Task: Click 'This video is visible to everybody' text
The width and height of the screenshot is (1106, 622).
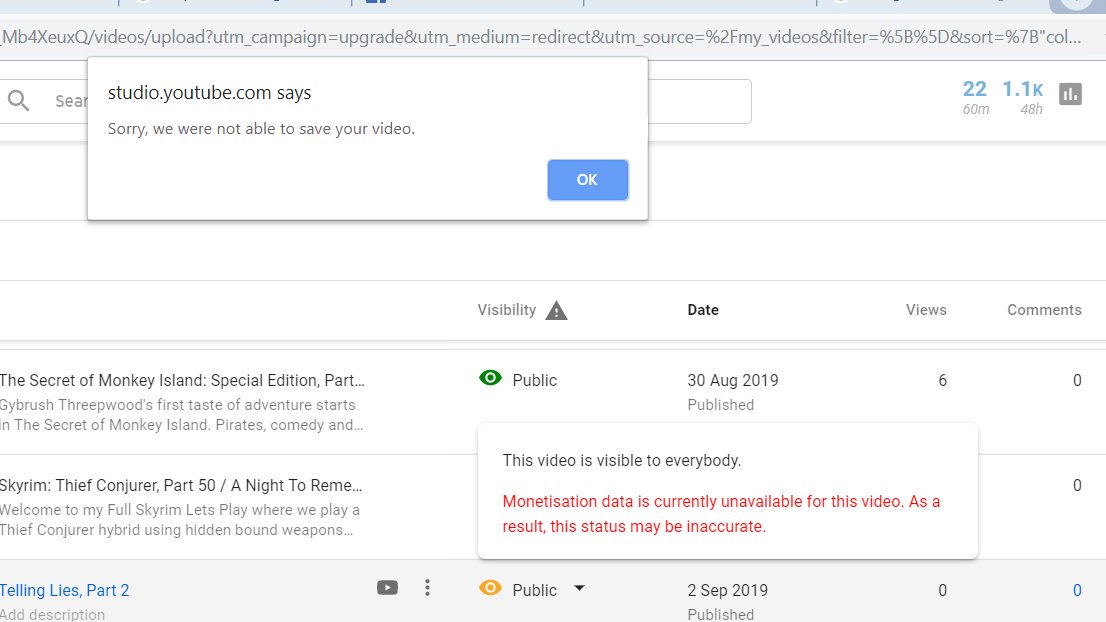Action: click(x=621, y=461)
